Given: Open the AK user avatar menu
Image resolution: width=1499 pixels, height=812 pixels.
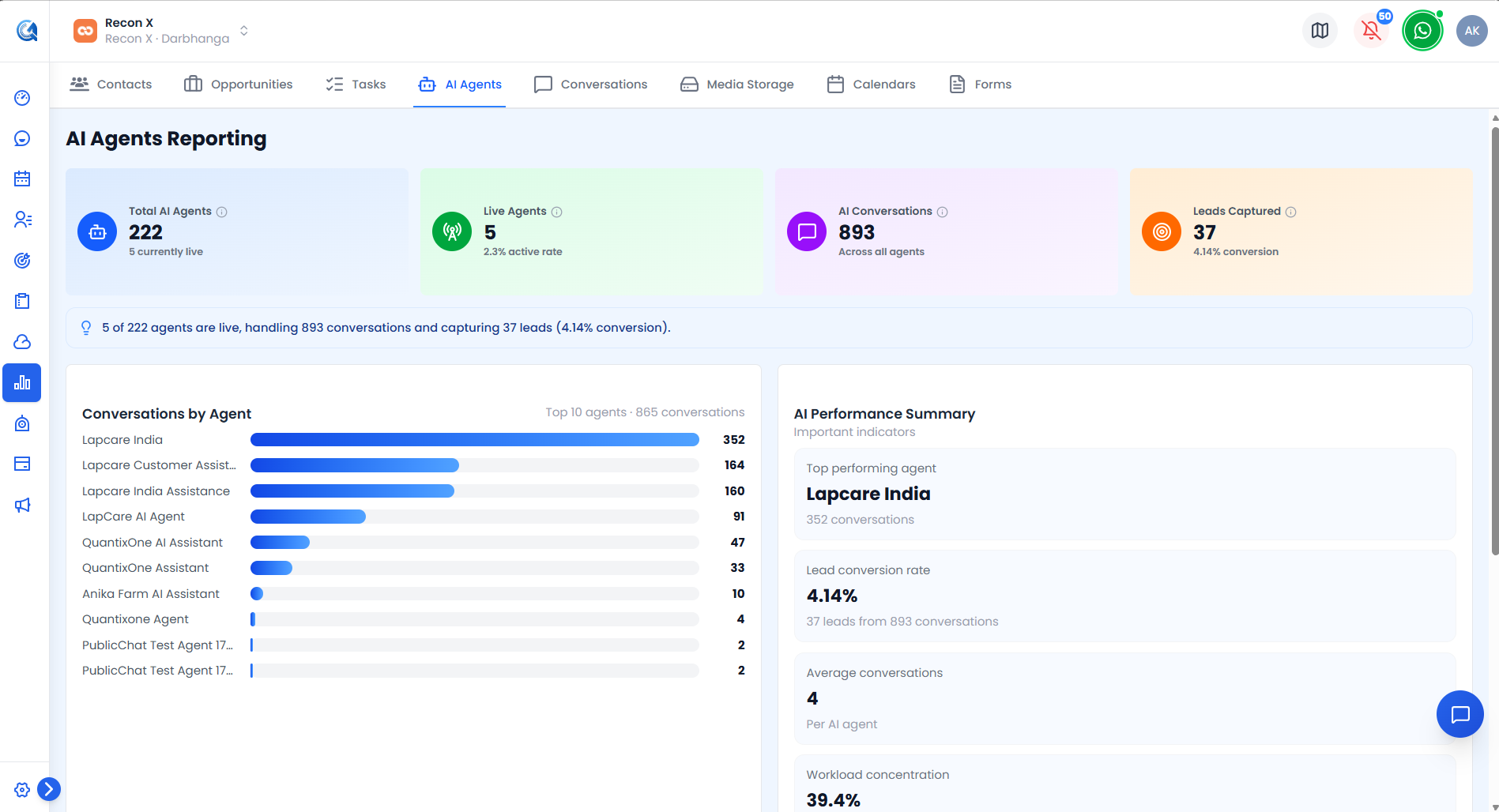Looking at the screenshot, I should pyautogui.click(x=1471, y=31).
